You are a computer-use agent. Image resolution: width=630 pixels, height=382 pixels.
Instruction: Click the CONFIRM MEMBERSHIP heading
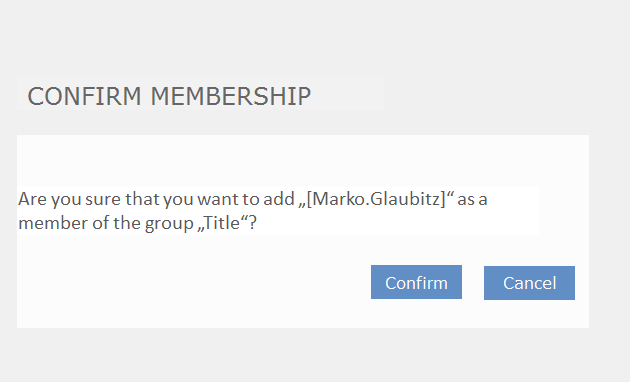[169, 96]
